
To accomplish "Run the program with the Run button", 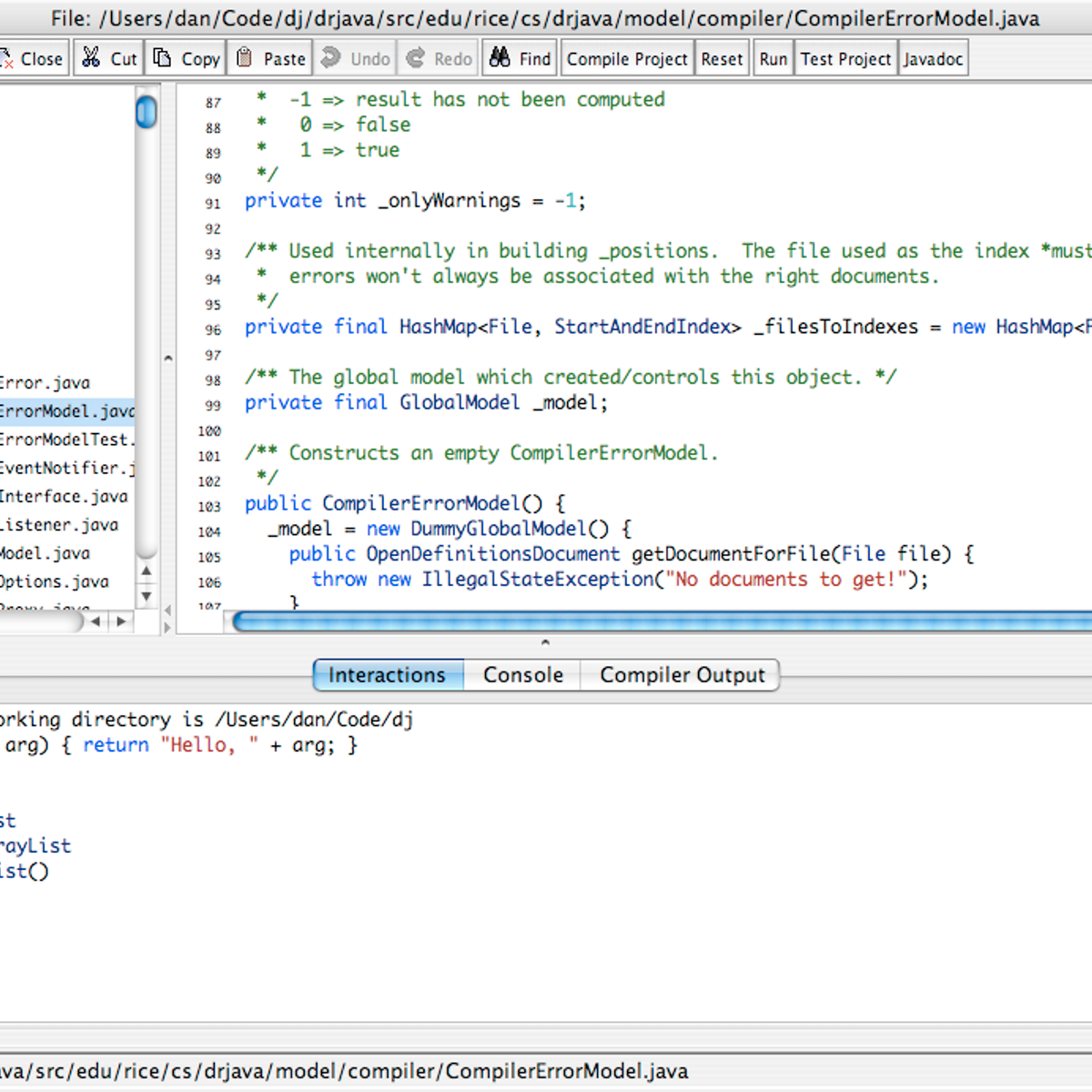I will coord(773,57).
